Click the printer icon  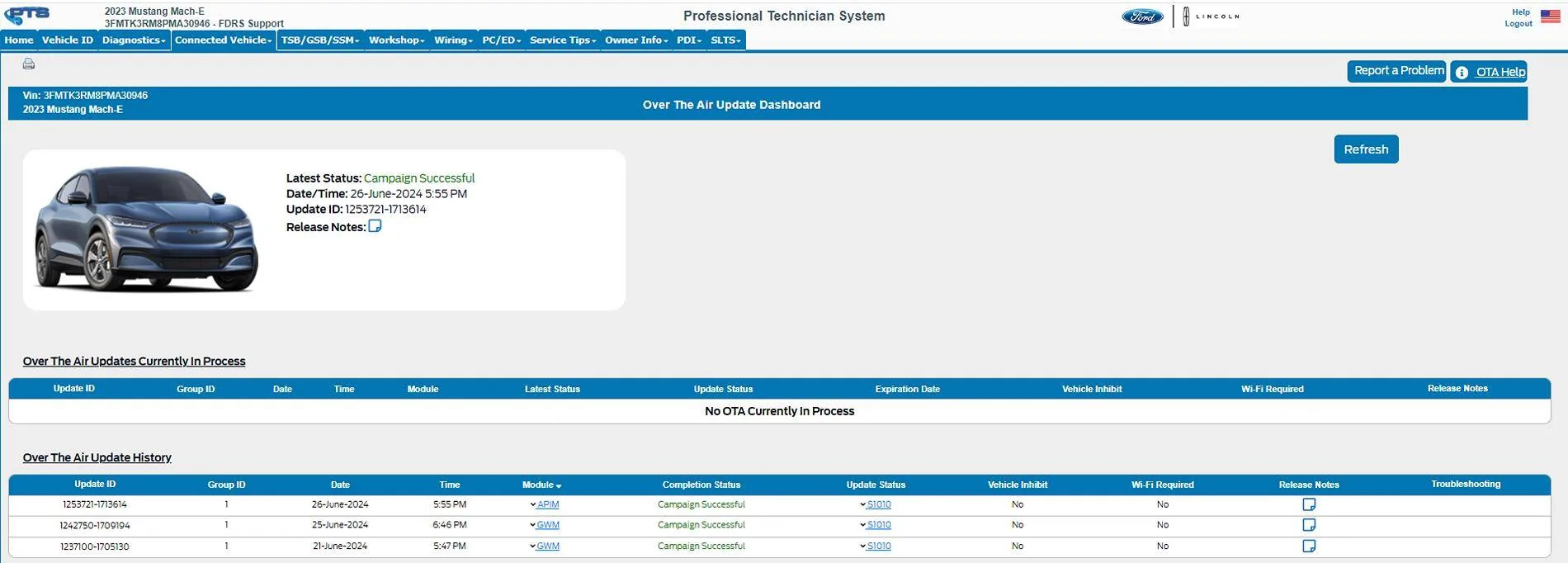(29, 64)
